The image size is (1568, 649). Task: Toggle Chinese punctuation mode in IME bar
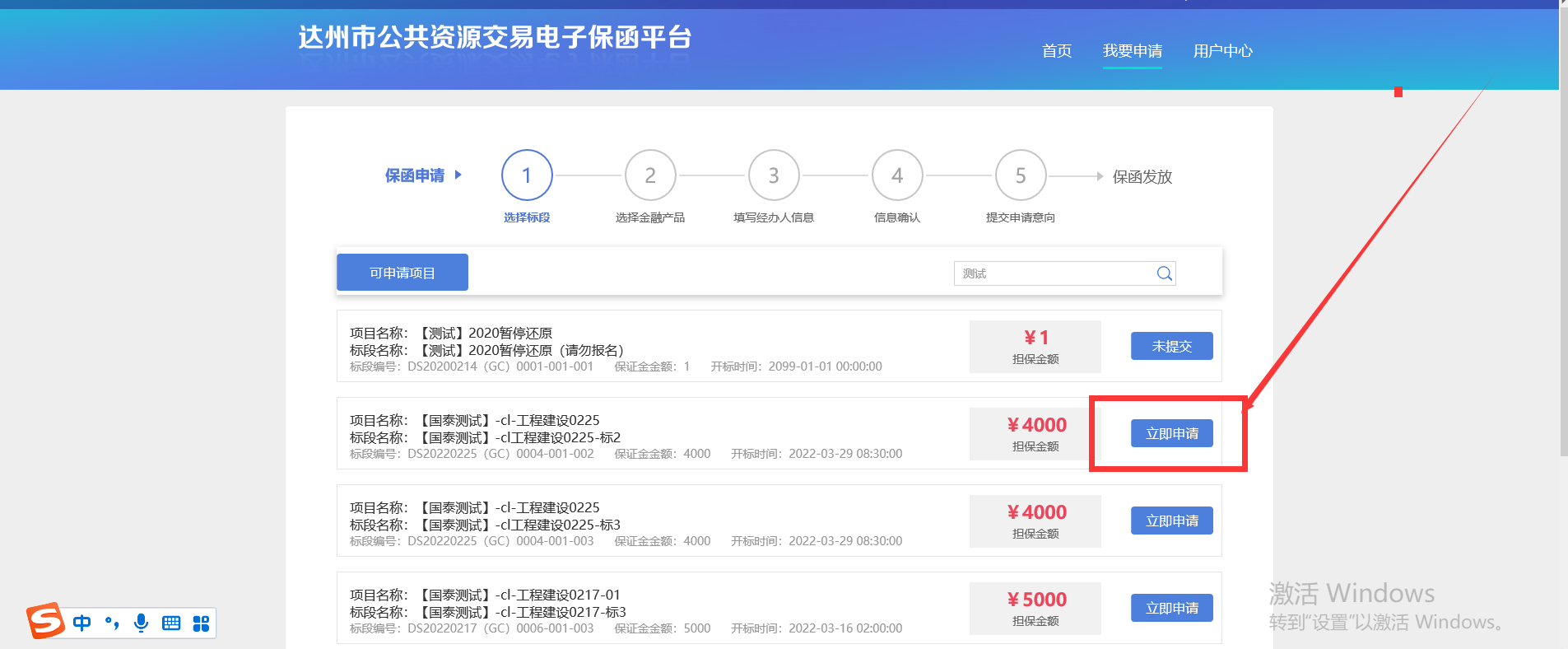pyautogui.click(x=112, y=623)
